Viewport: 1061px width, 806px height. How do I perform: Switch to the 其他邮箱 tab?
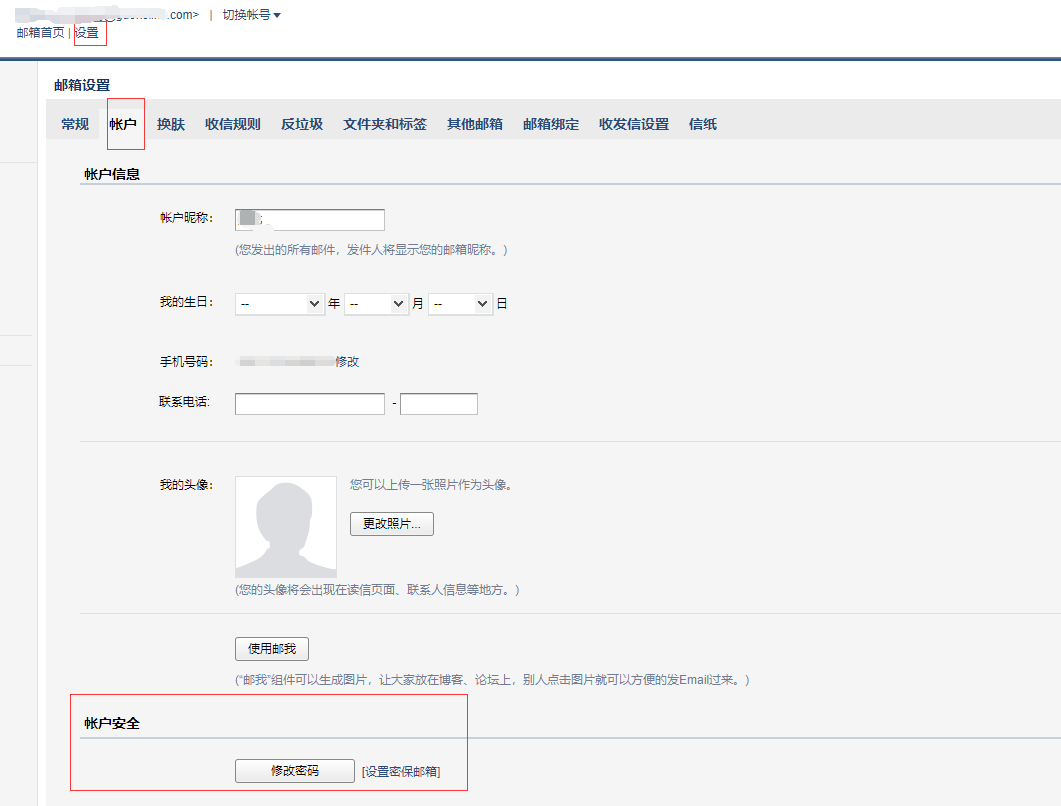475,124
